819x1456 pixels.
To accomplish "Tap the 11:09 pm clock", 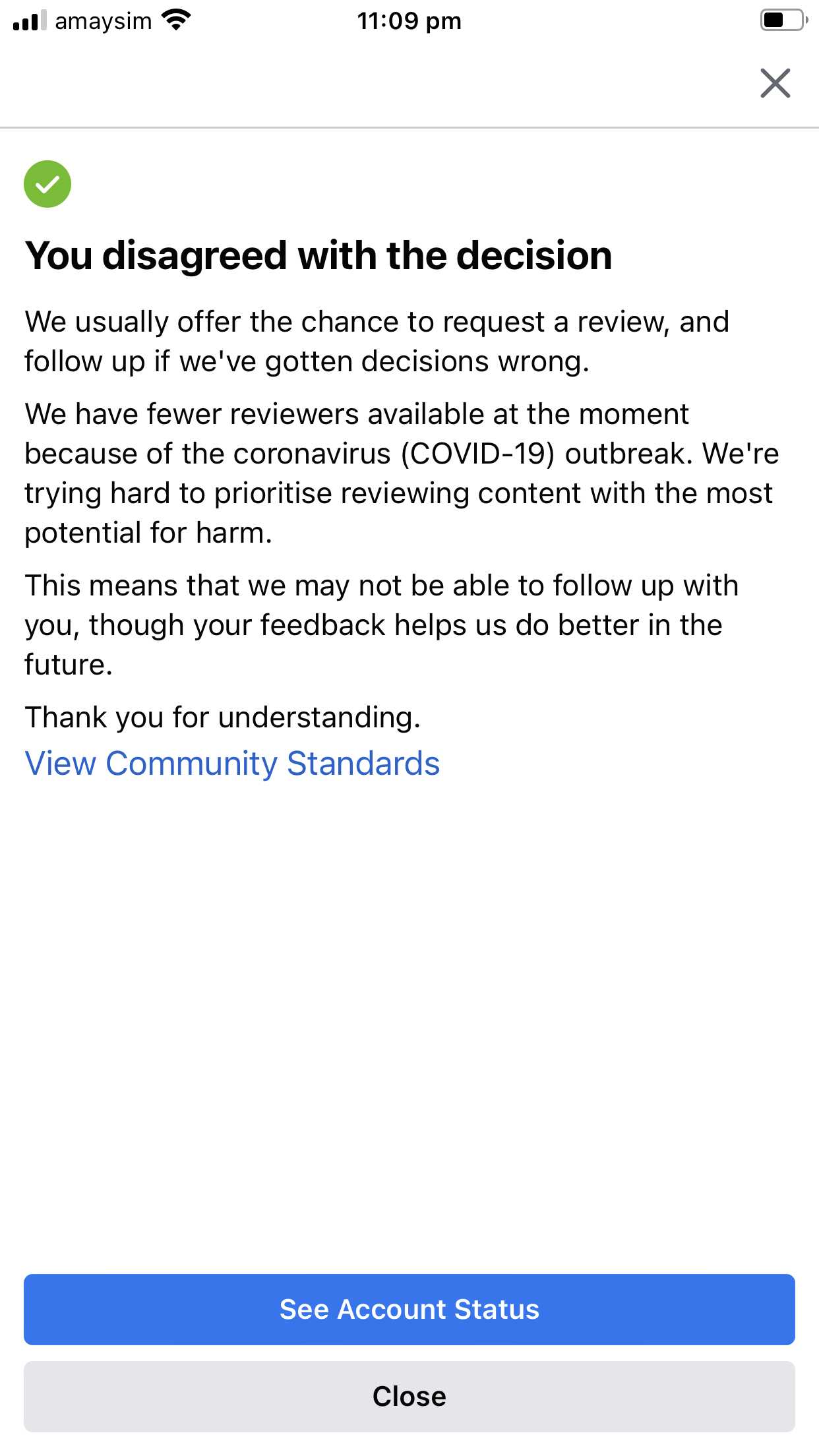I will [409, 21].
